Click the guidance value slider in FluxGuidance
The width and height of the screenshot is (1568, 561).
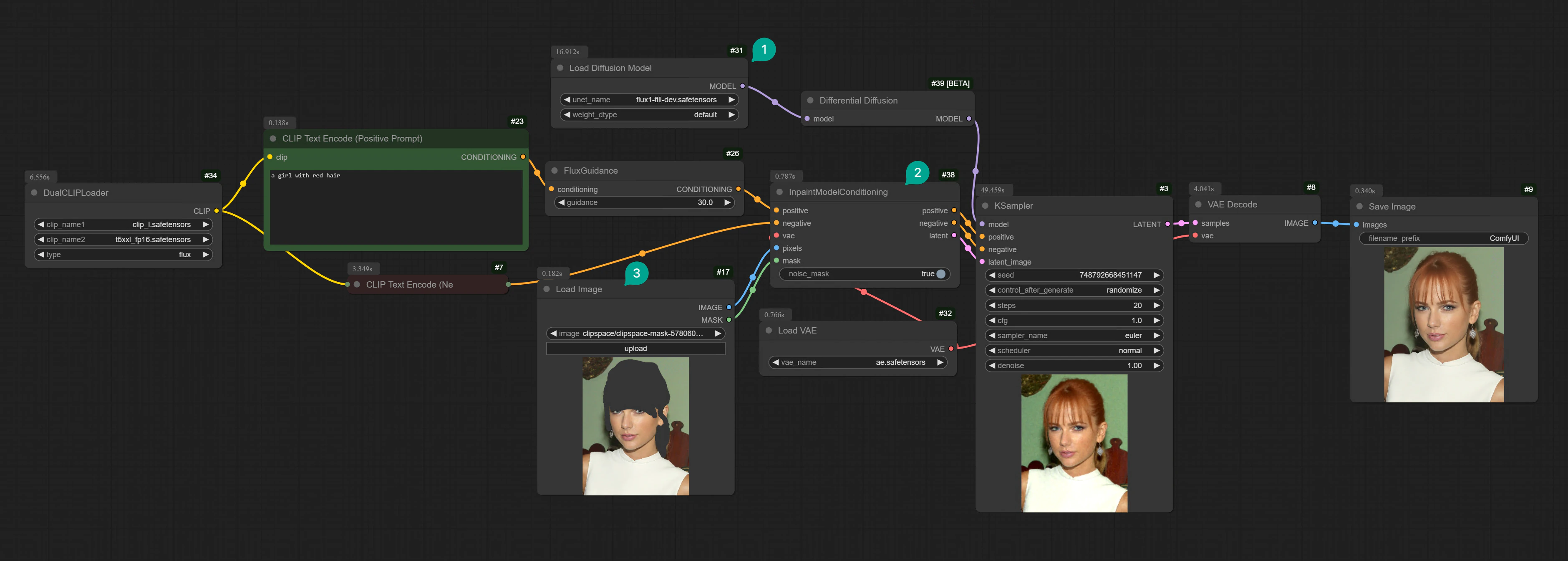pos(644,203)
